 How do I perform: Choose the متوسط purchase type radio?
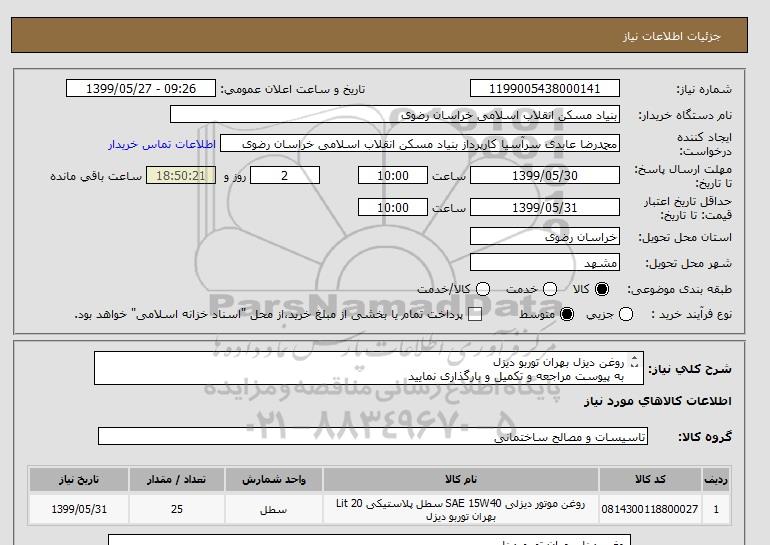[x=567, y=314]
